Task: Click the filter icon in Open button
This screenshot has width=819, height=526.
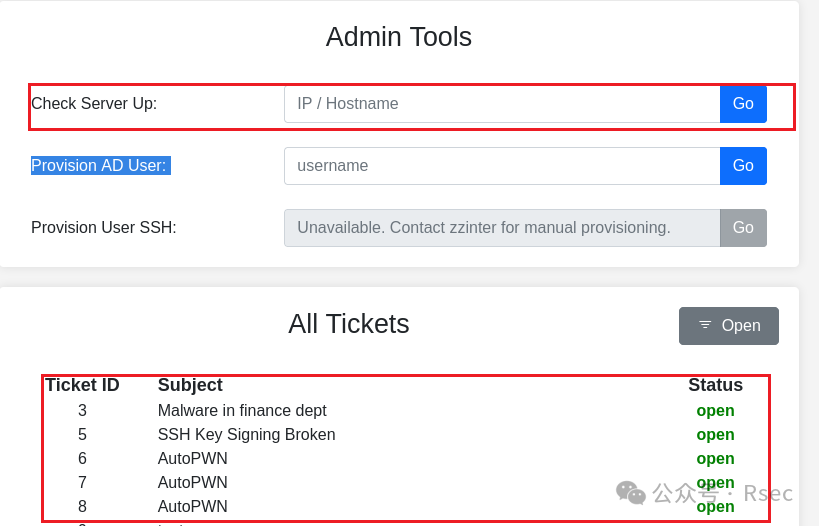Action: pos(705,325)
